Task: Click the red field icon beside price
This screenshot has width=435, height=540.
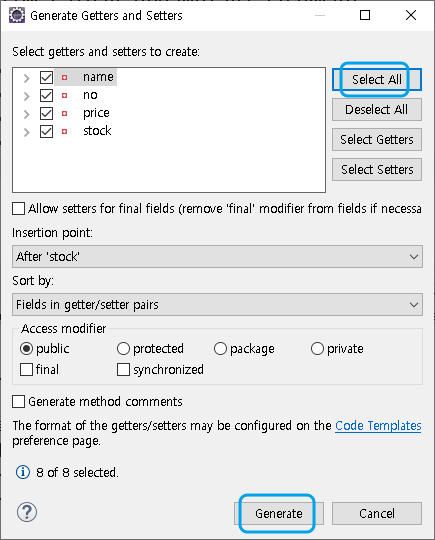Action: coord(64,113)
